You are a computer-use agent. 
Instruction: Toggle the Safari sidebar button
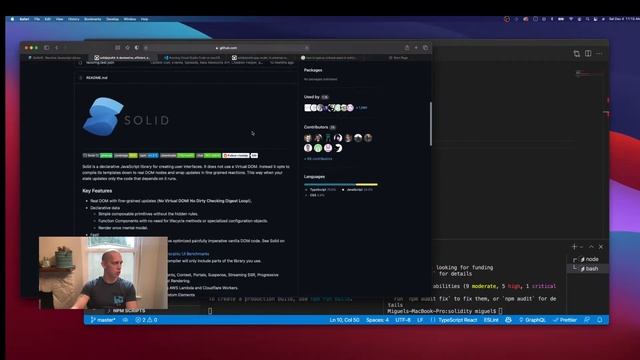point(47,48)
